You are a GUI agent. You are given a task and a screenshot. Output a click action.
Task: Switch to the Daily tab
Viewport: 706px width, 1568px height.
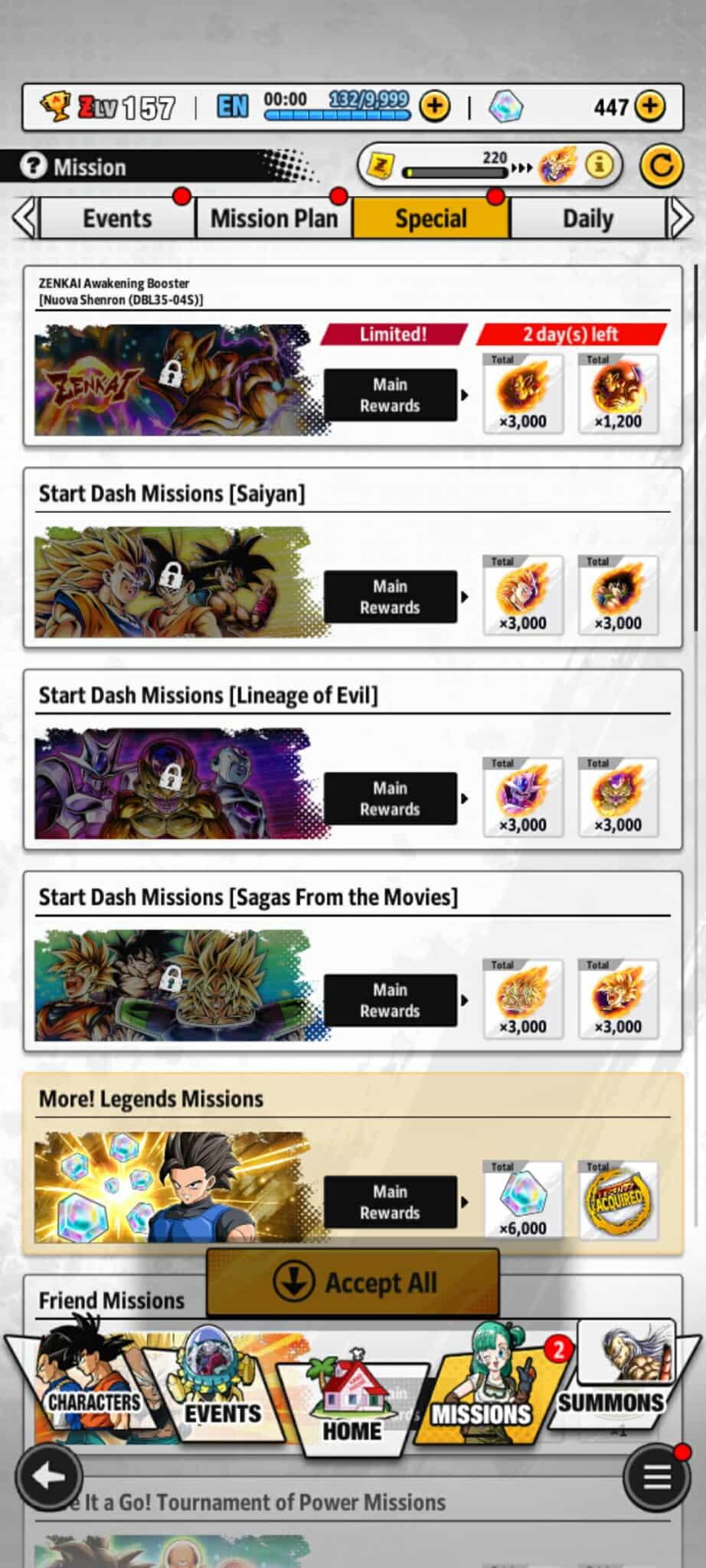588,218
